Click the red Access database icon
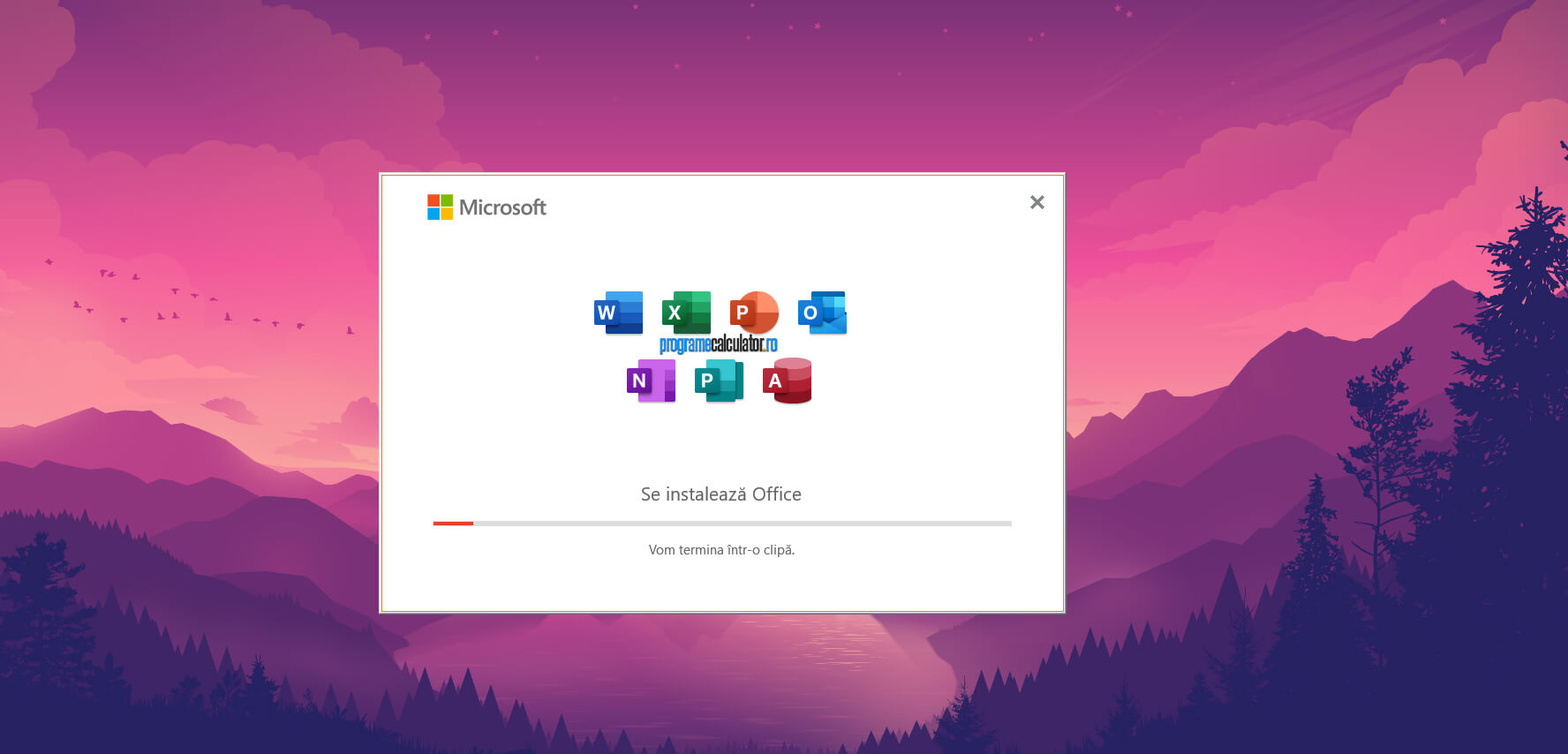Image resolution: width=1568 pixels, height=754 pixels. (x=787, y=381)
